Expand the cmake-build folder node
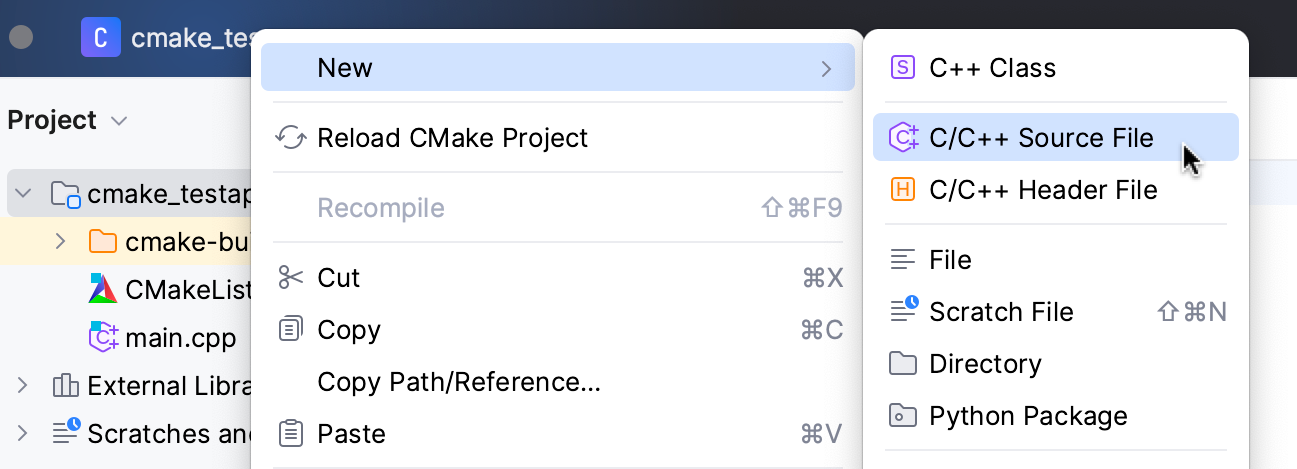This screenshot has height=469, width=1297. pos(60,241)
